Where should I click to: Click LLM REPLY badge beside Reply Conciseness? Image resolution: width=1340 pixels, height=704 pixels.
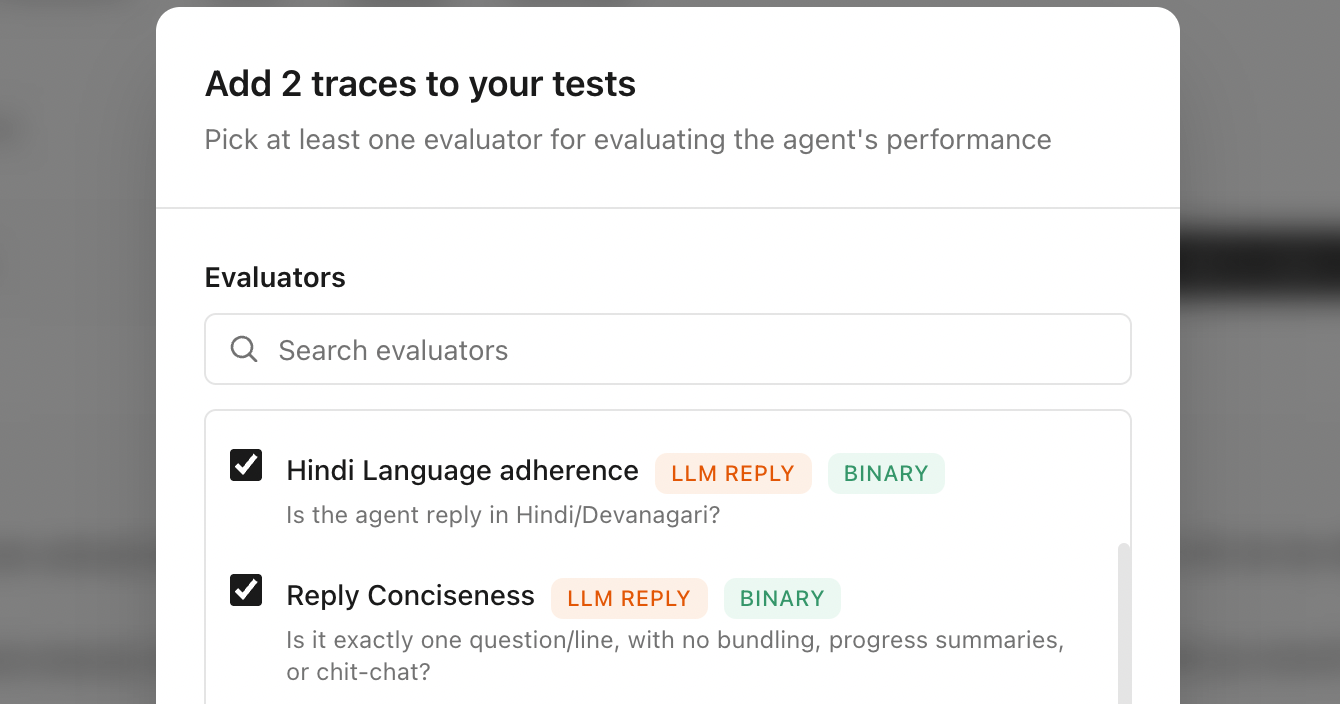point(629,598)
